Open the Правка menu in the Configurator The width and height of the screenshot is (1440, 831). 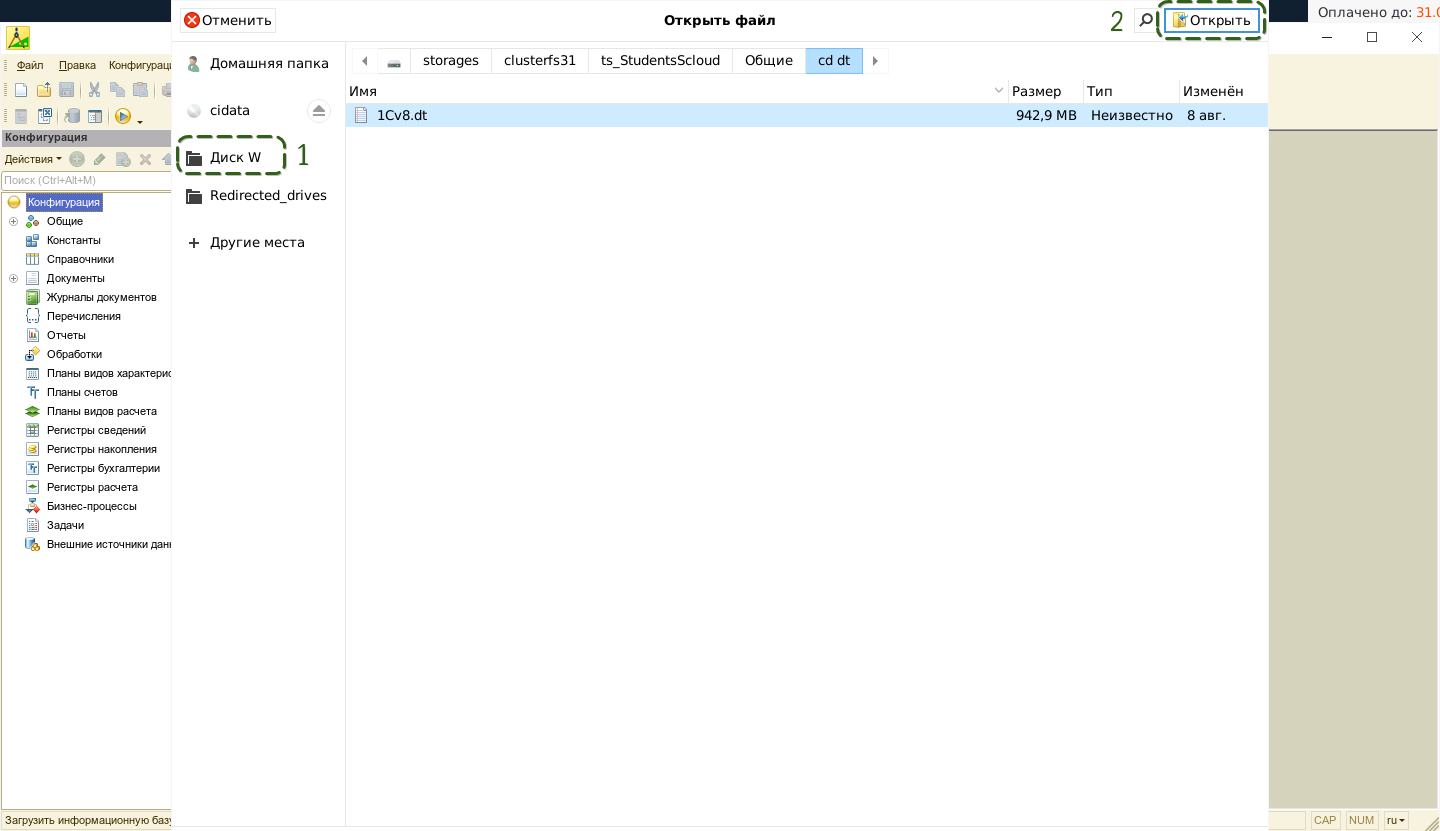[77, 65]
